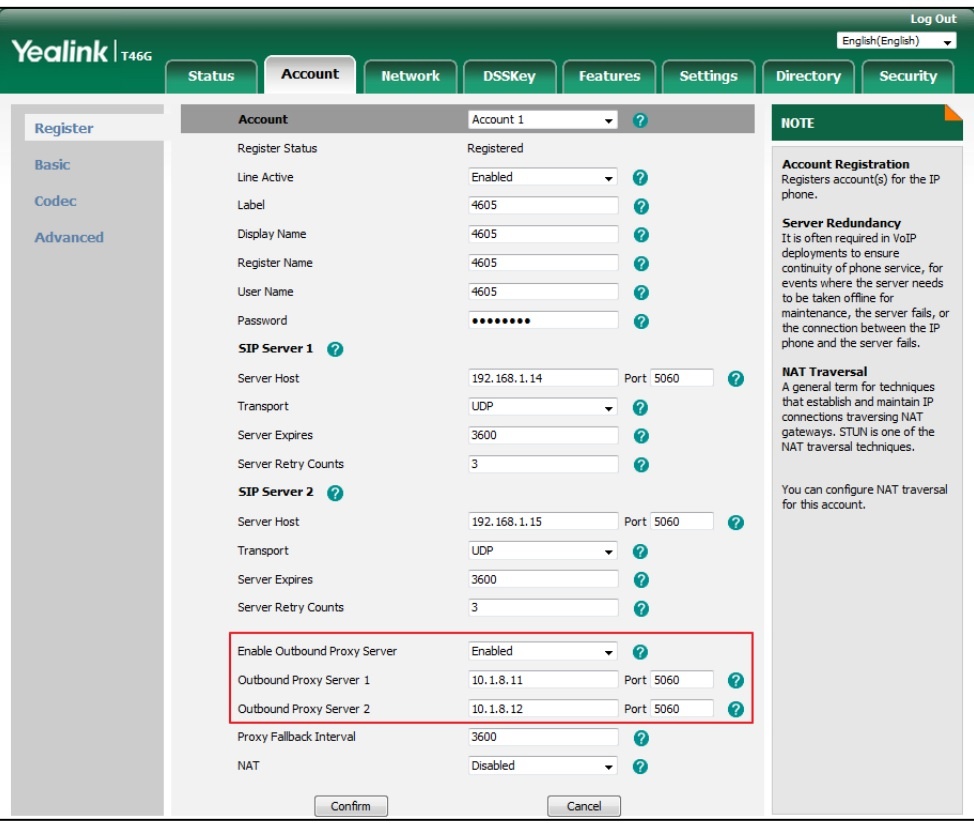974x823 pixels.
Task: Open Basic in the sidebar
Action: click(x=52, y=165)
